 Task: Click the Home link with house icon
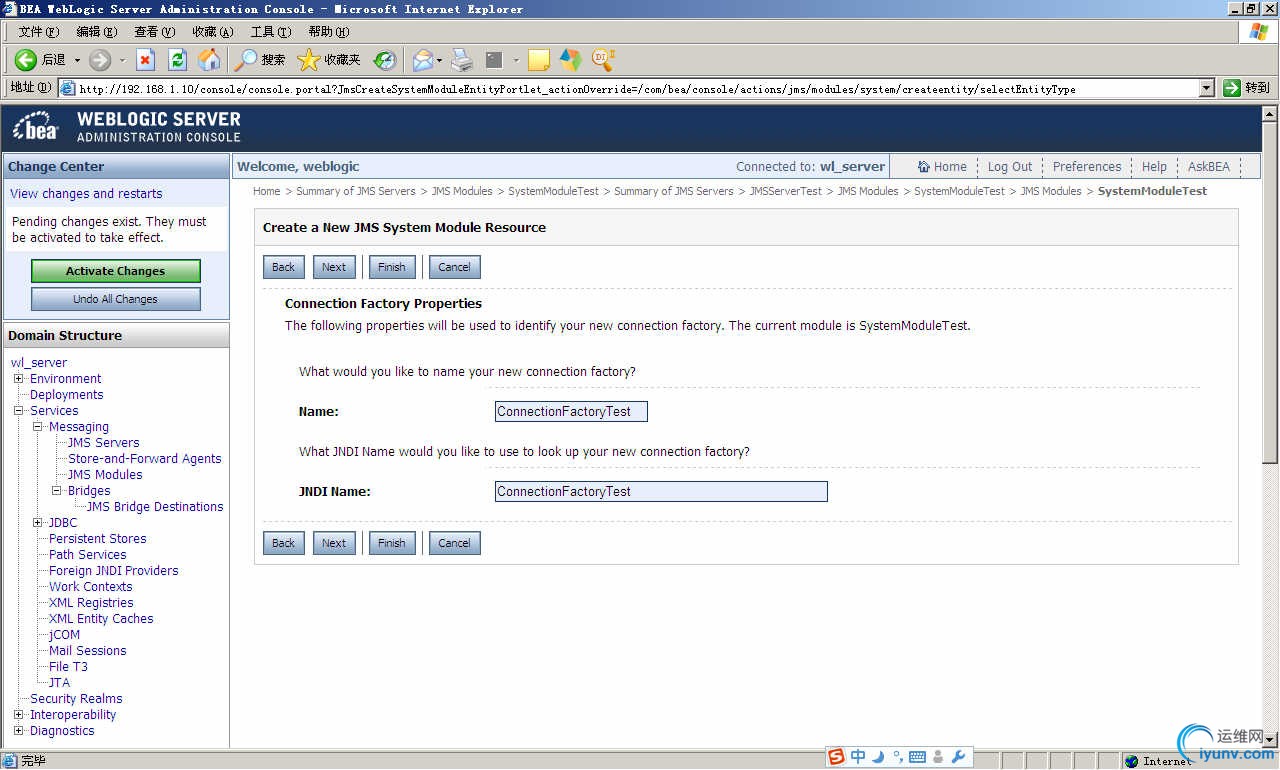tap(943, 167)
